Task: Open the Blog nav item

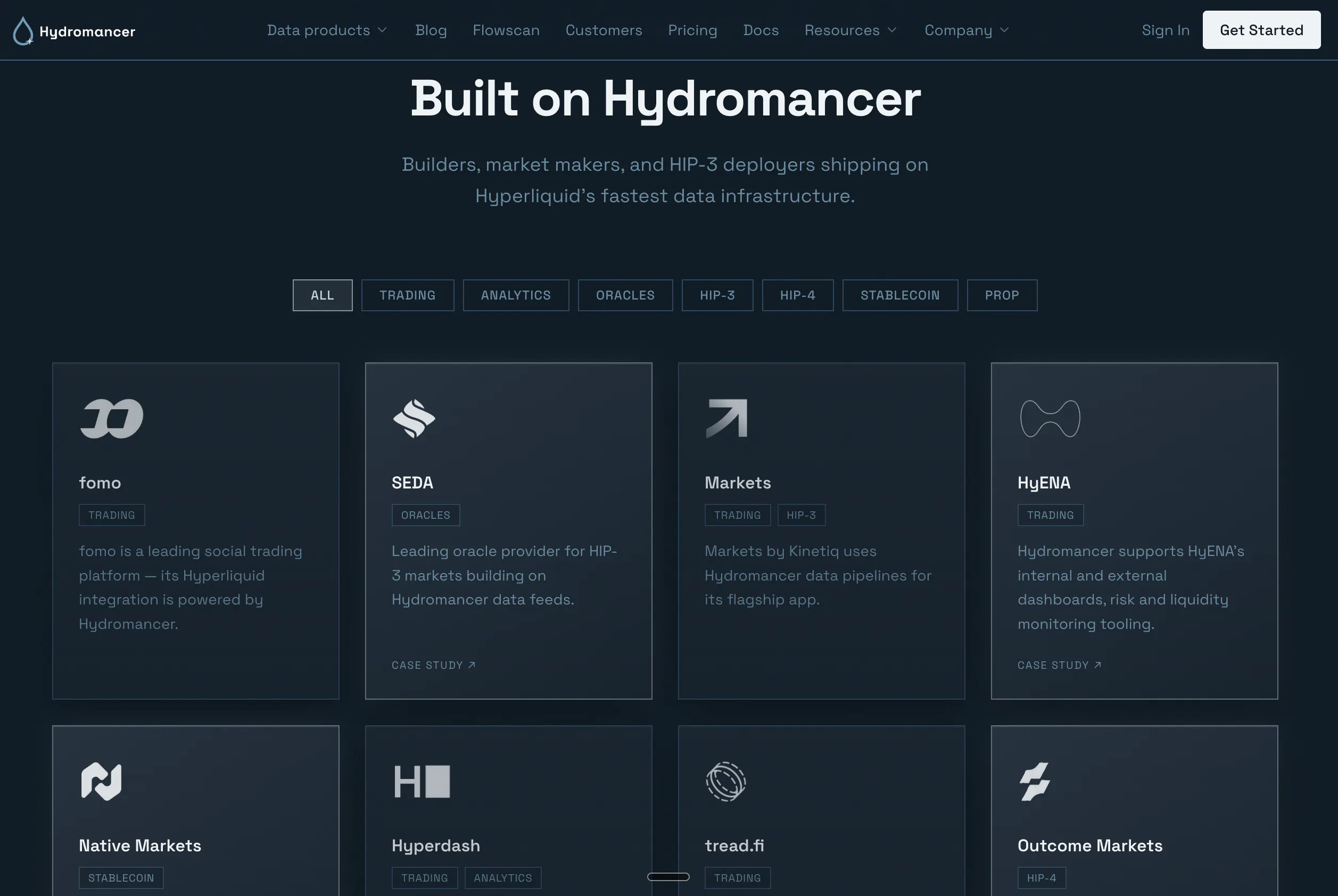Action: click(431, 30)
